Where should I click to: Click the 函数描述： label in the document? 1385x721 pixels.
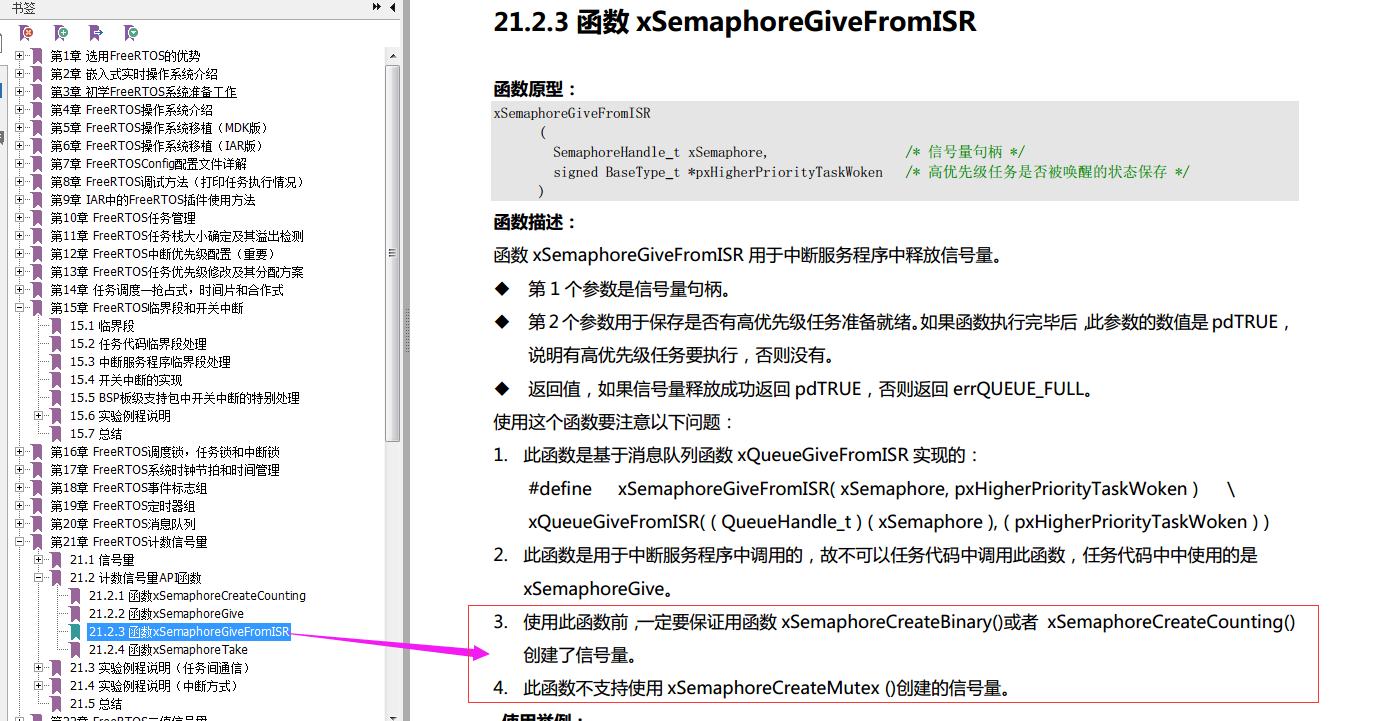click(536, 222)
